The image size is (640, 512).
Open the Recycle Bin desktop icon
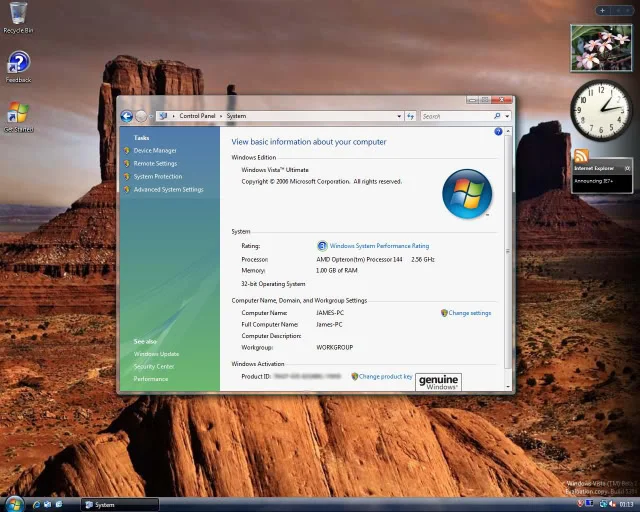(18, 17)
